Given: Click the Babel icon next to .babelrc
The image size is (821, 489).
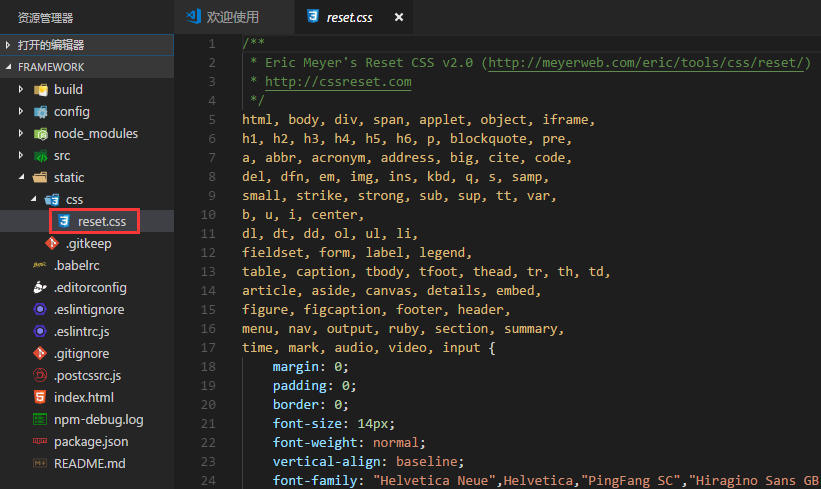Looking at the screenshot, I should pyautogui.click(x=40, y=265).
